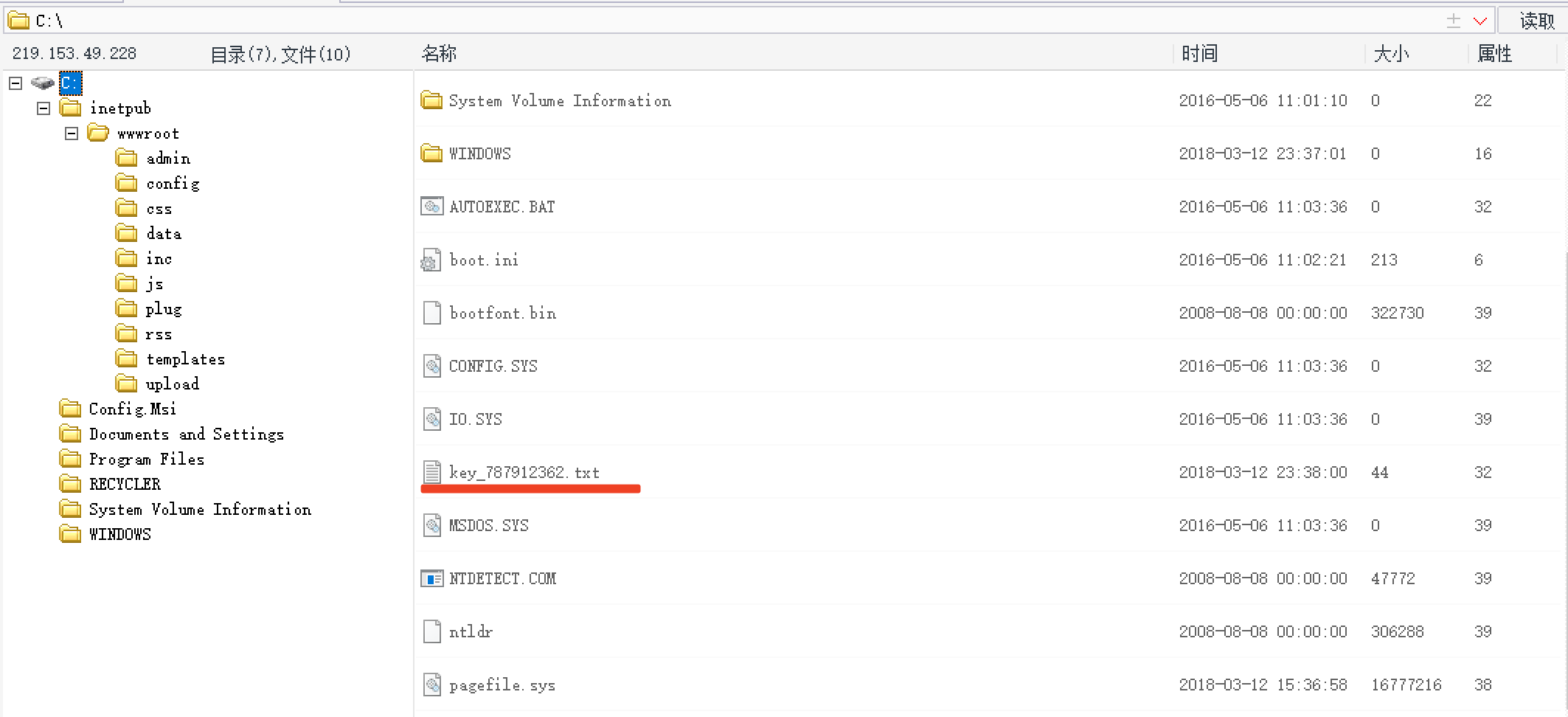Click the AUTOEXEC.BAT file icon

click(x=432, y=207)
